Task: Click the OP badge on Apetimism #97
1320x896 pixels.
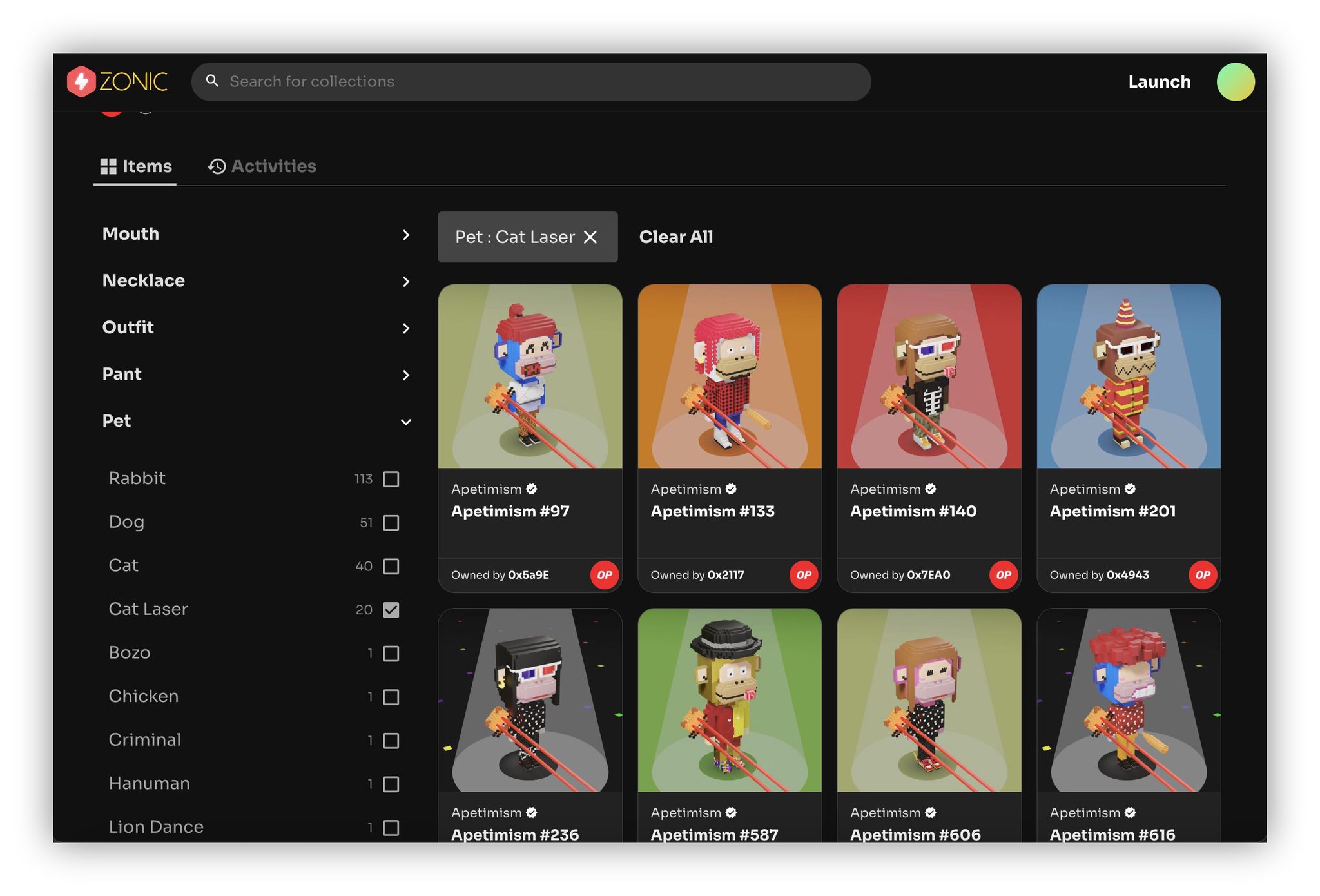Action: (604, 574)
